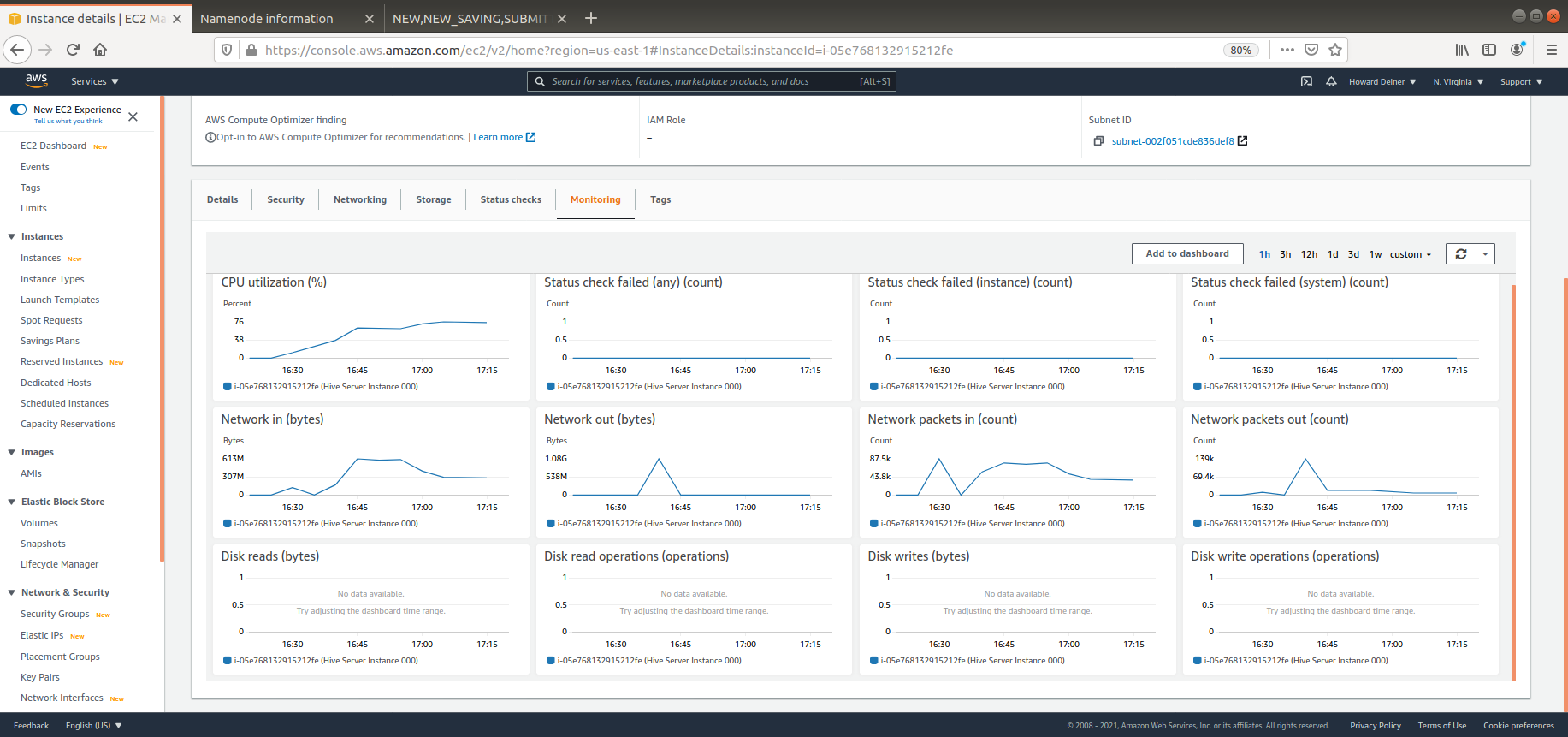Toggle Network in series legend

click(321, 524)
